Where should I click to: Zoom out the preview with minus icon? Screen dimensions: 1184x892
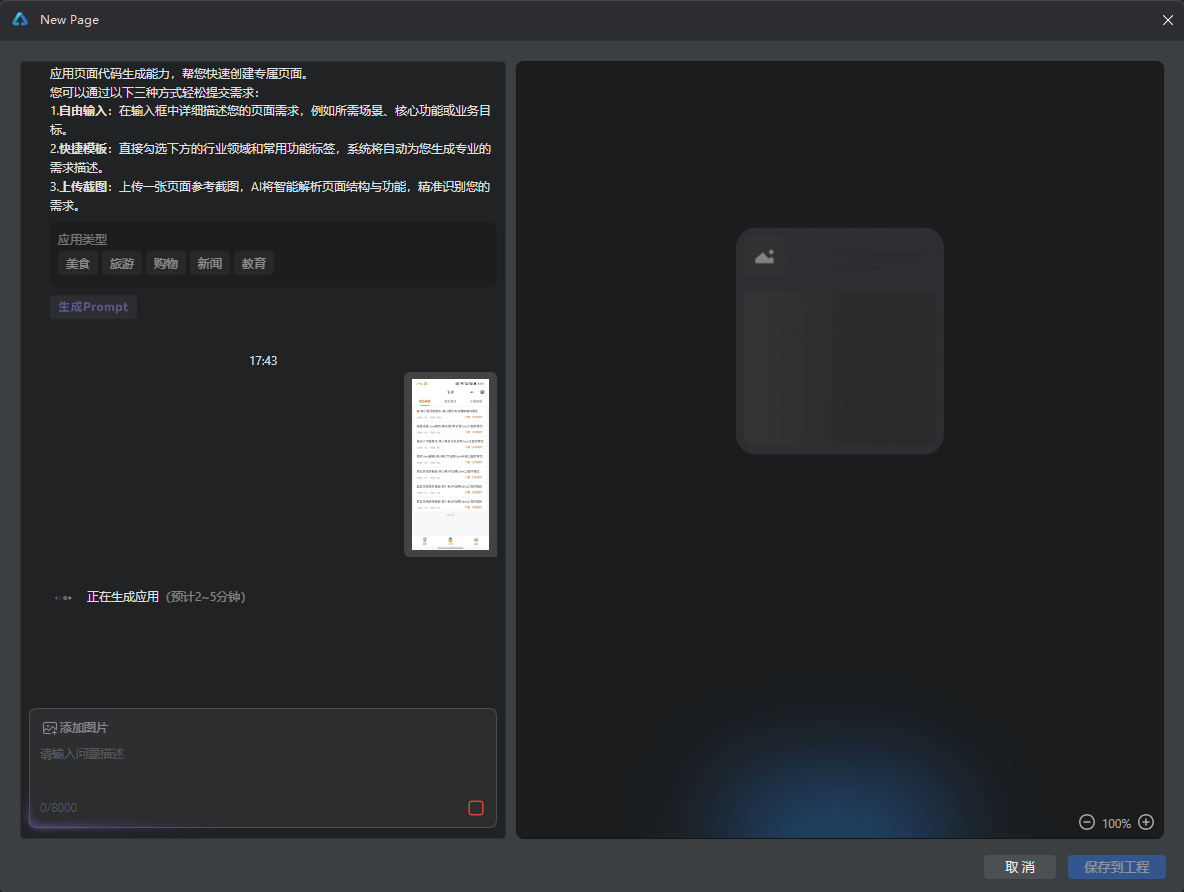1087,823
